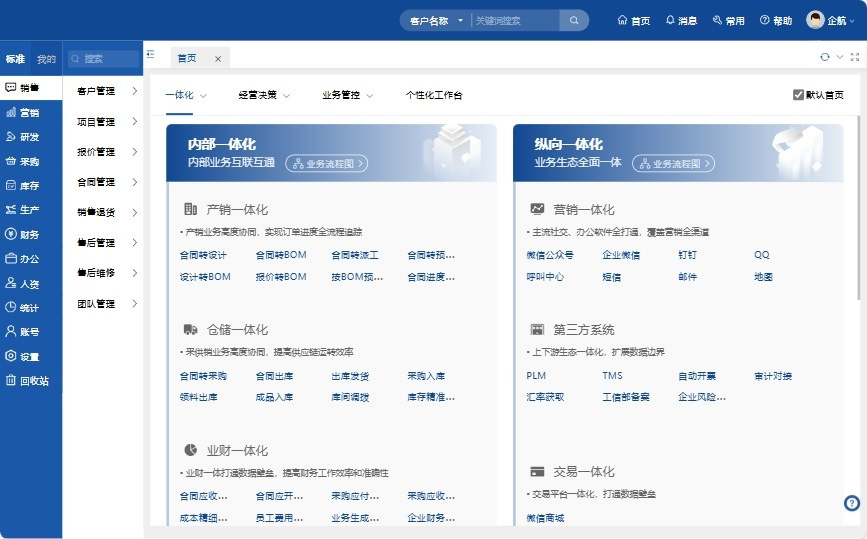Open the tab list dropdown chevron beside refresh

(840, 57)
